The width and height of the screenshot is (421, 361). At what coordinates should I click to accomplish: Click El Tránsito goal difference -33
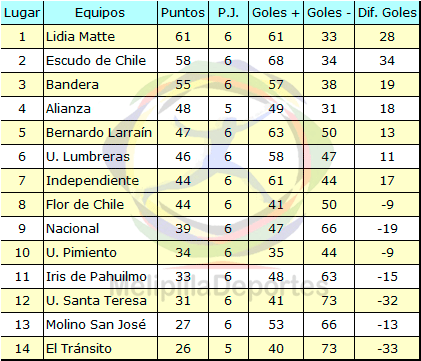point(387,349)
